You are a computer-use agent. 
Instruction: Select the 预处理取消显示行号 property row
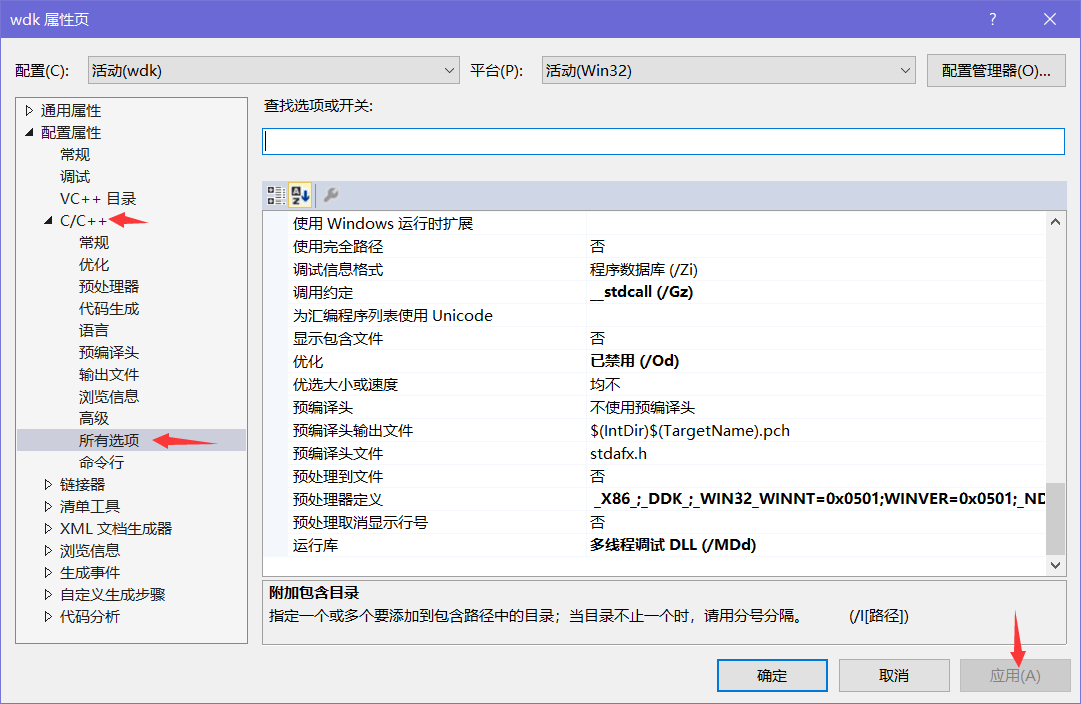[x=654, y=523]
